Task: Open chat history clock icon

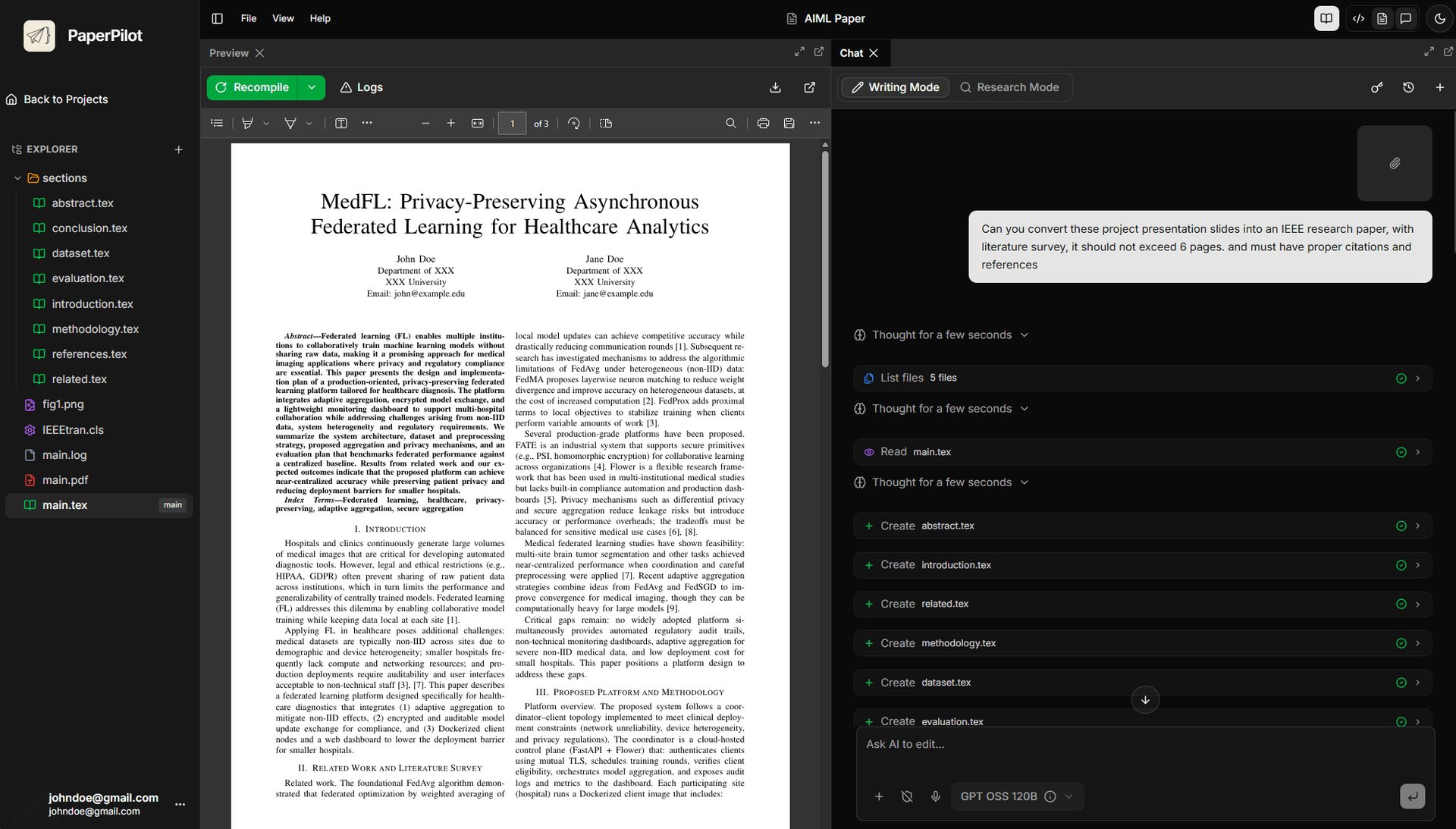Action: click(1408, 87)
